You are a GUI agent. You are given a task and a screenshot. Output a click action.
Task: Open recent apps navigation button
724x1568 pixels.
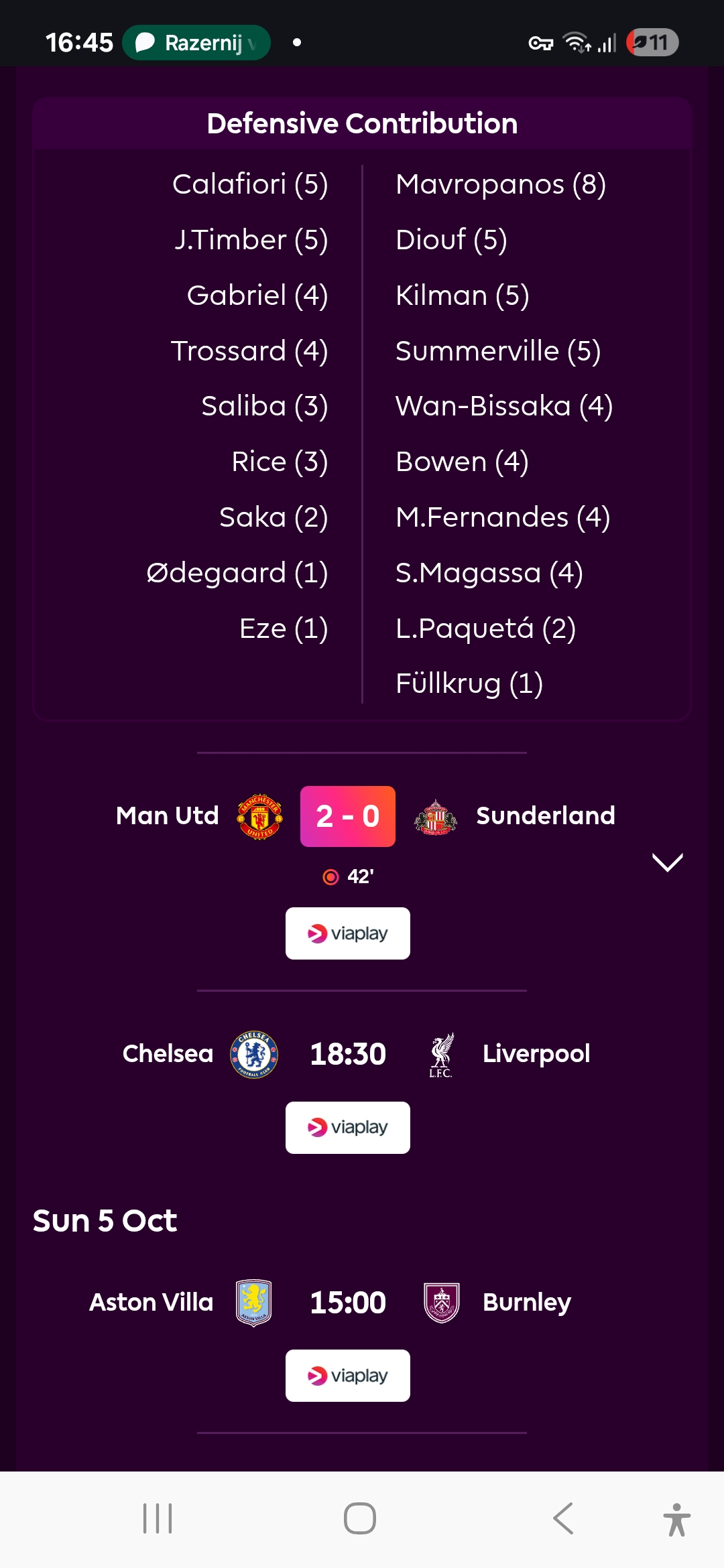coord(158,1518)
